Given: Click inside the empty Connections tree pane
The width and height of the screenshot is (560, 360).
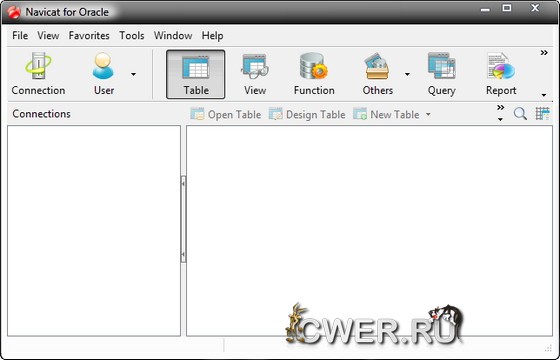Looking at the screenshot, I should click(x=94, y=231).
